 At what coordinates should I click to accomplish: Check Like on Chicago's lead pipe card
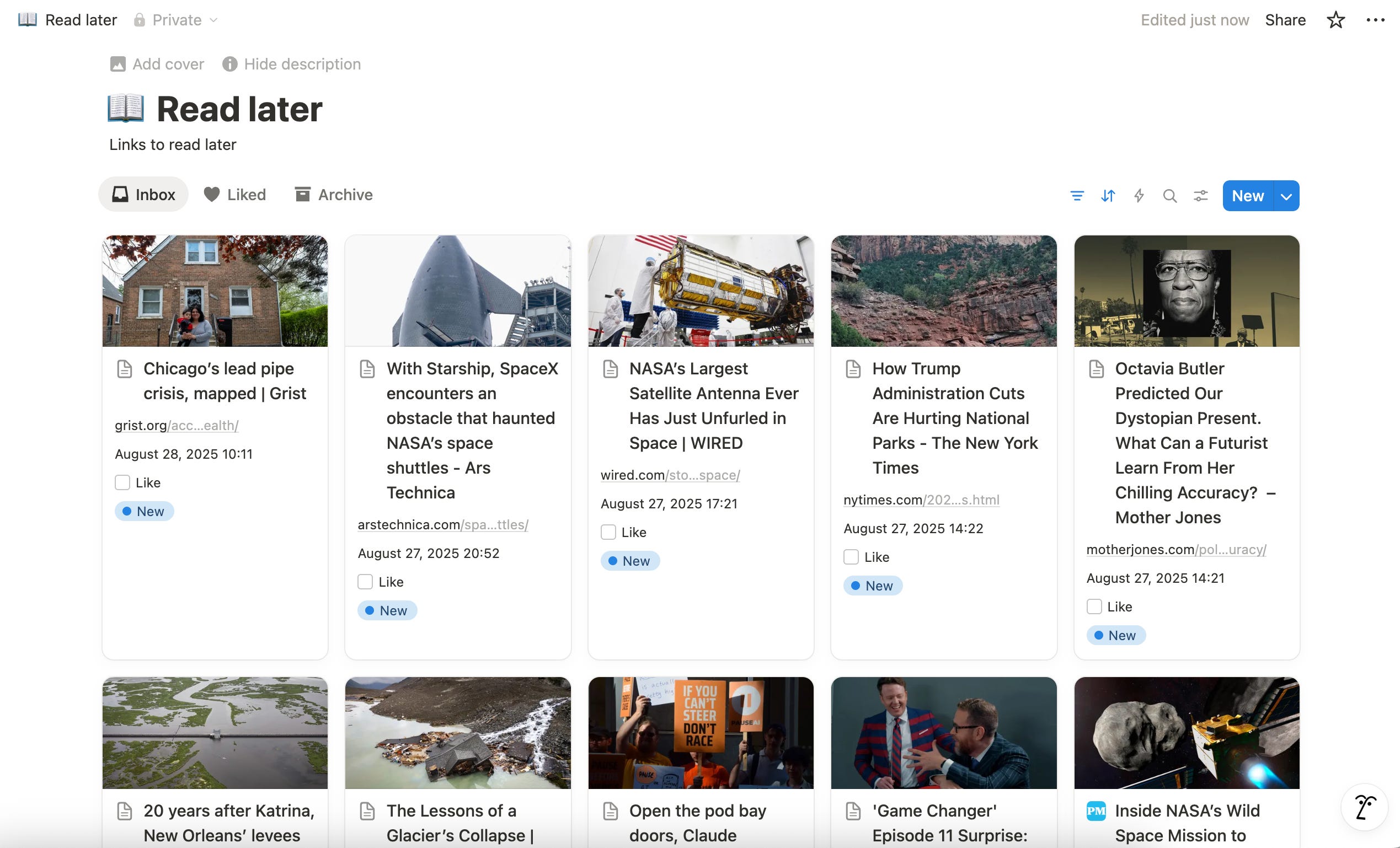point(122,483)
